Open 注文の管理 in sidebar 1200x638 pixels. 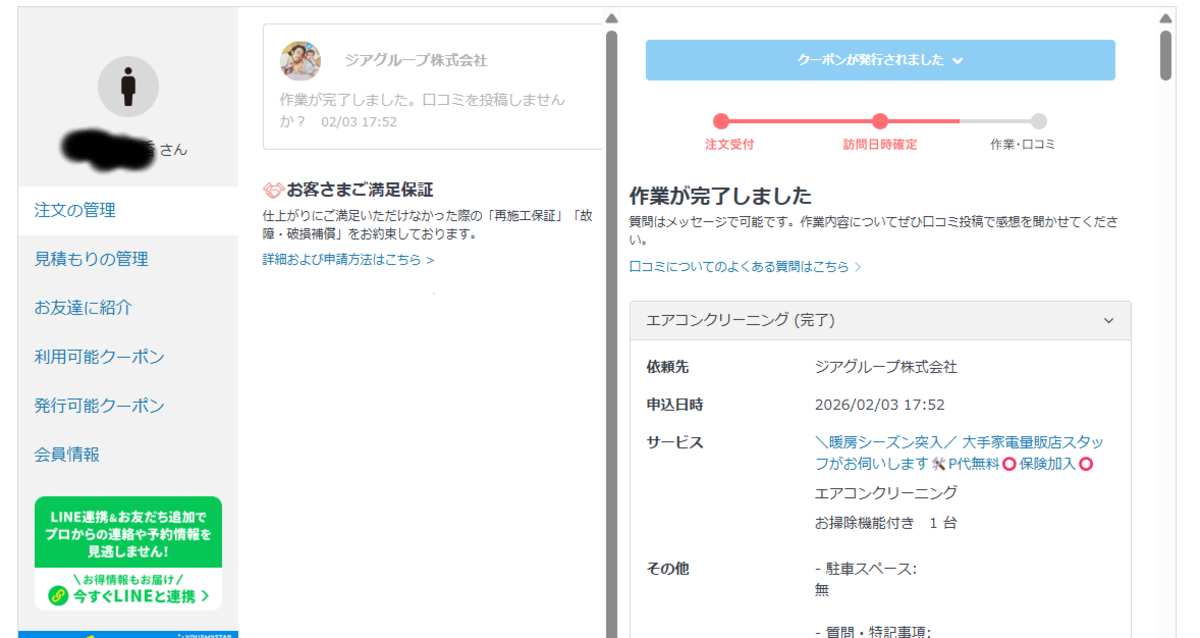coord(75,210)
